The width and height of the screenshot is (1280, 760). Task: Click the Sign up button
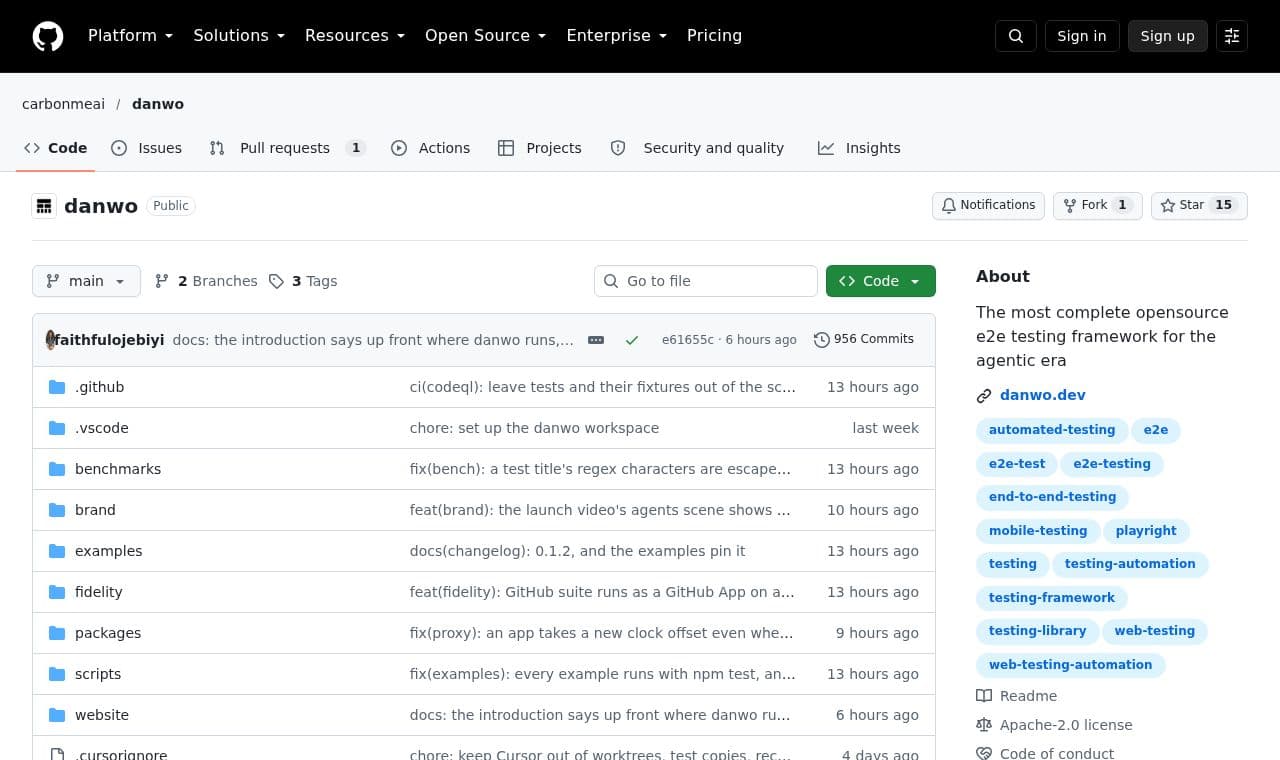point(1168,36)
